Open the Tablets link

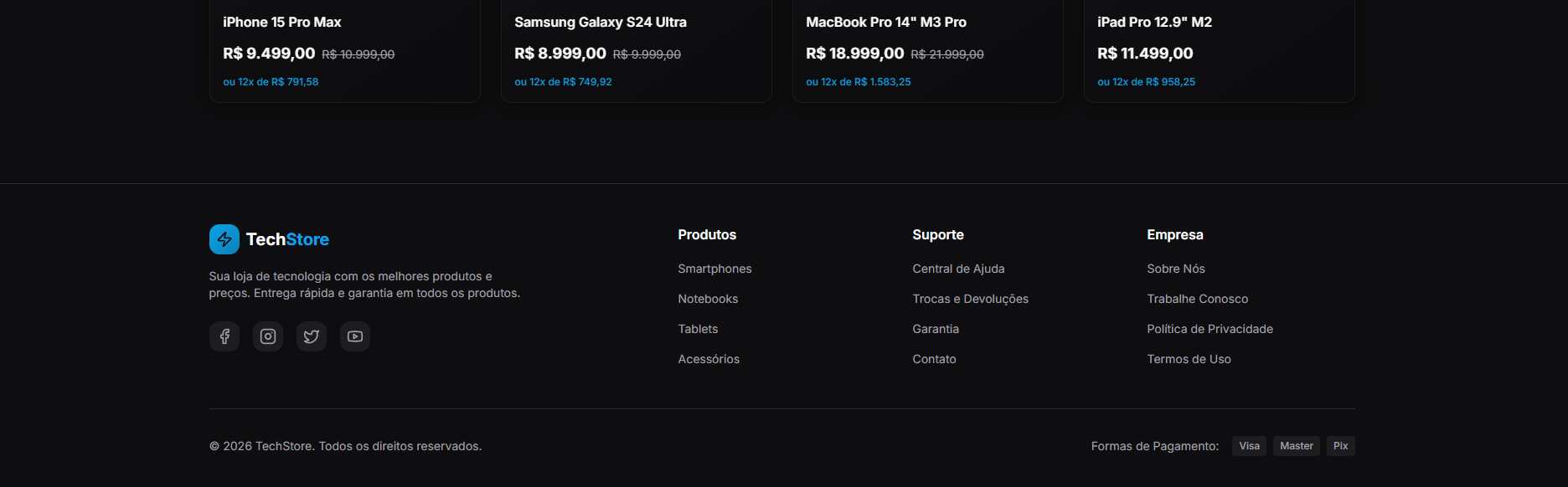point(698,329)
